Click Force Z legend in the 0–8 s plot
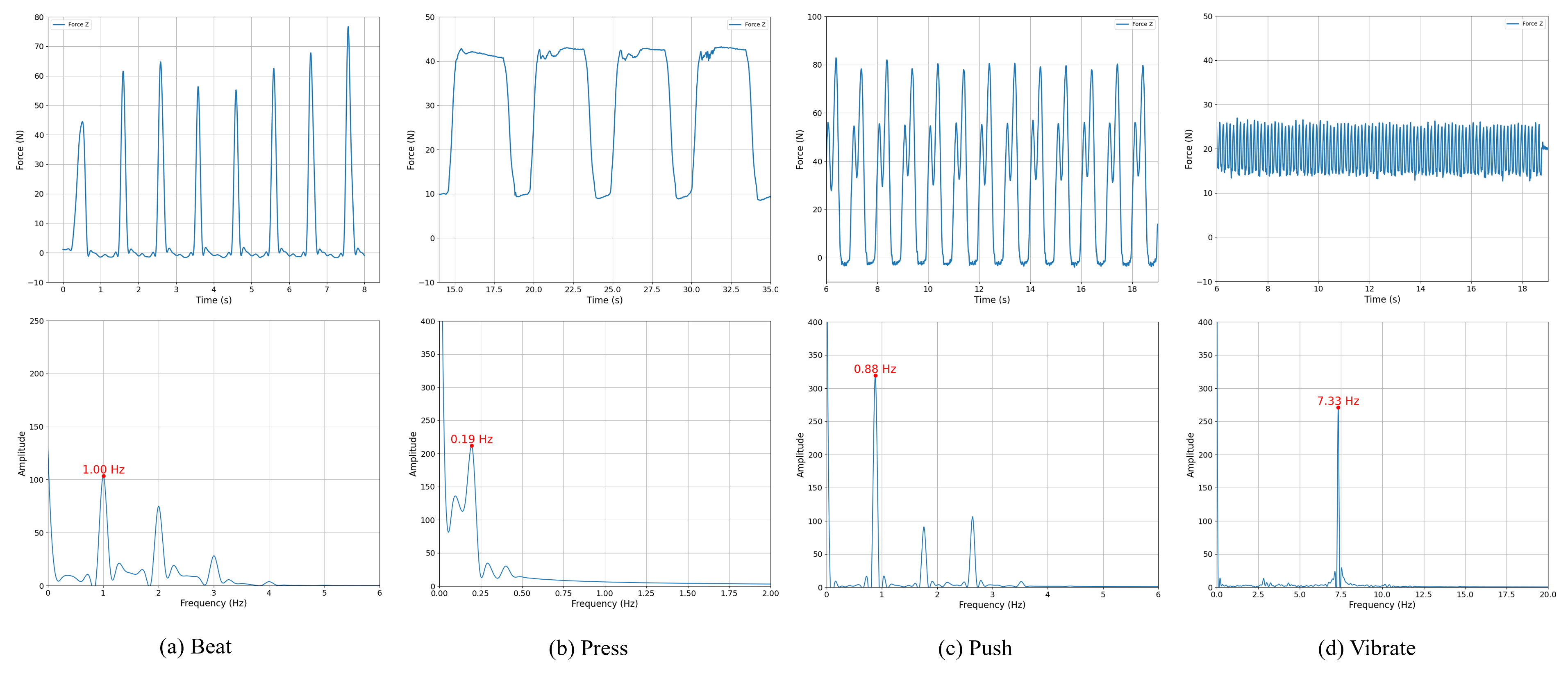This screenshot has width=1568, height=674. pos(71,25)
